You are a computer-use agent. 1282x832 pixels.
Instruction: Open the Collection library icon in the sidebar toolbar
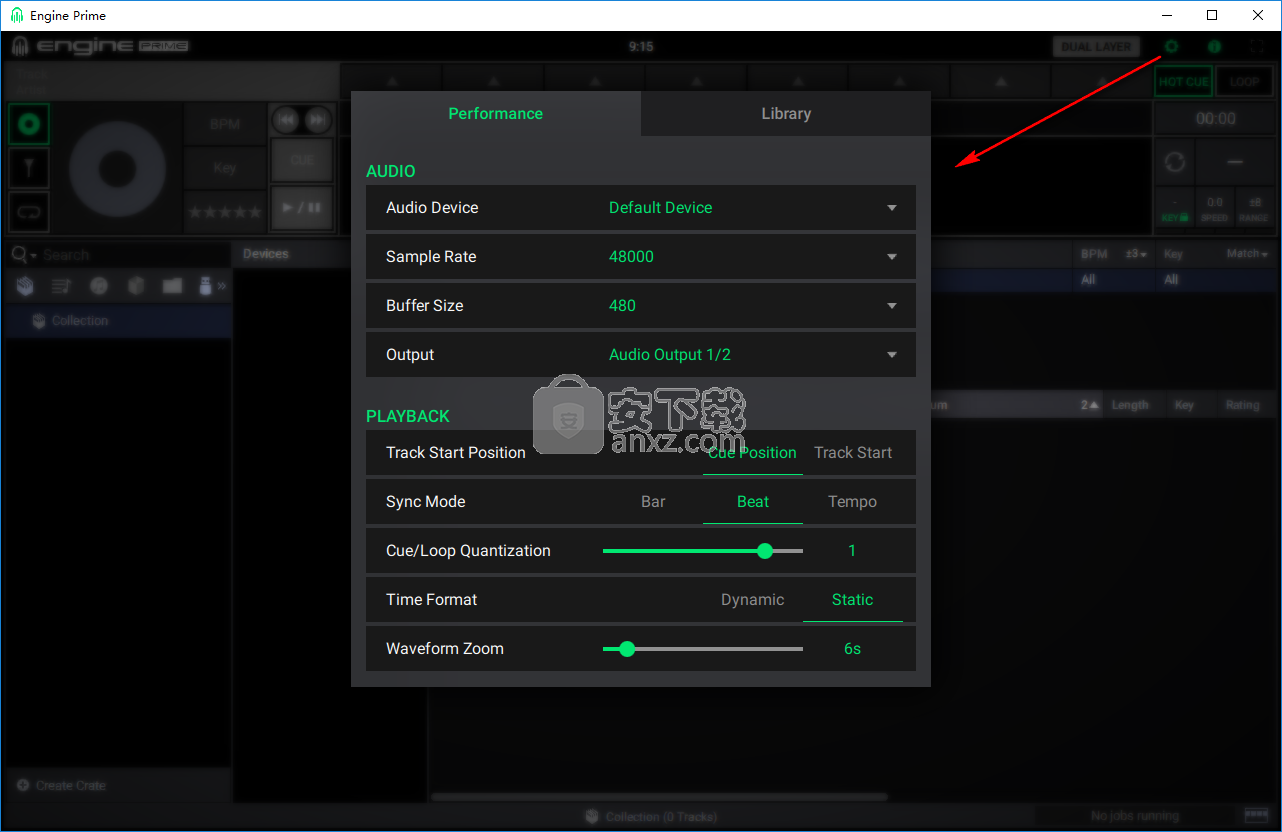pos(25,286)
